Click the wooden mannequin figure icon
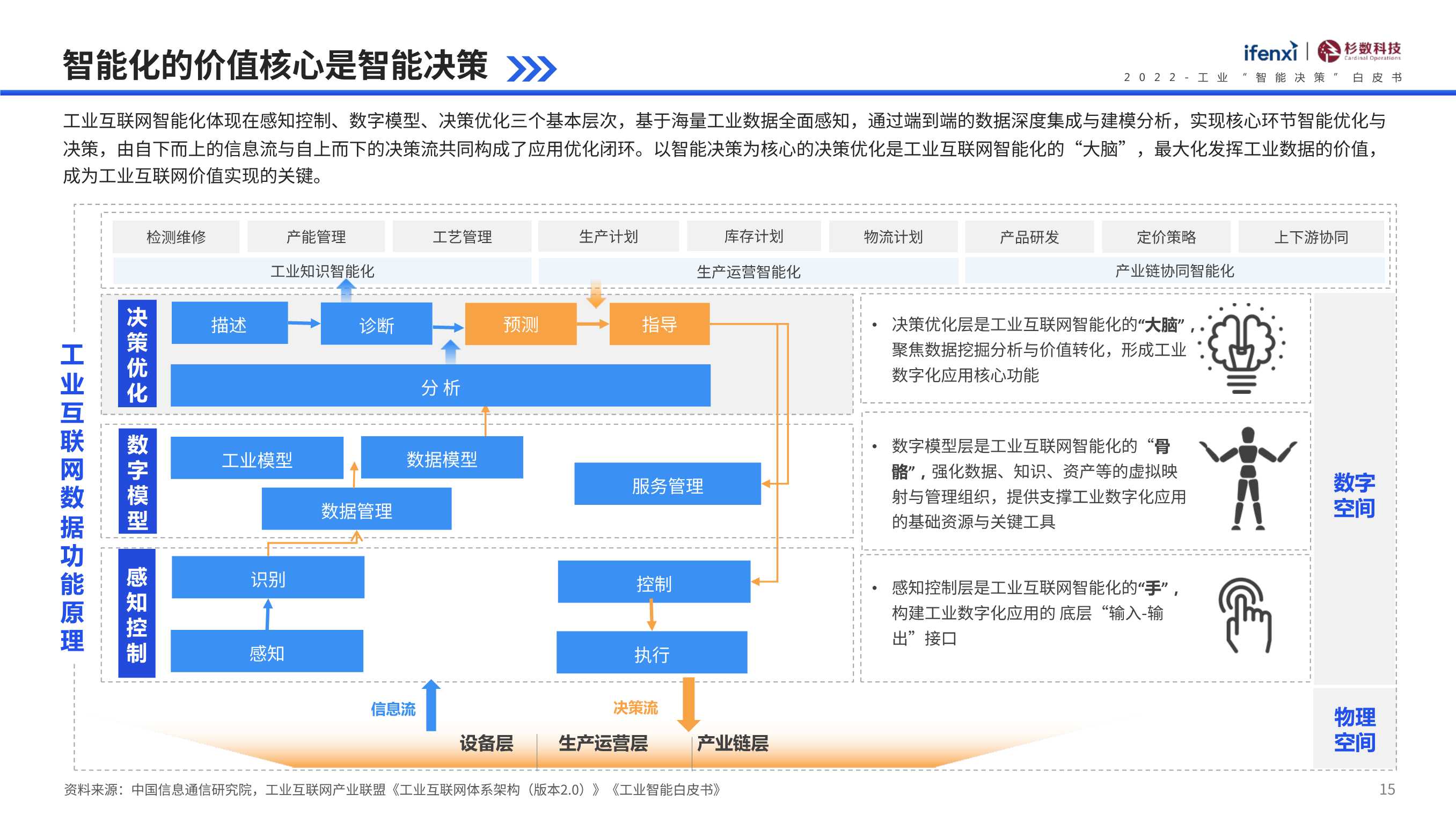Screen dimensions: 1456x830 (x=1247, y=479)
